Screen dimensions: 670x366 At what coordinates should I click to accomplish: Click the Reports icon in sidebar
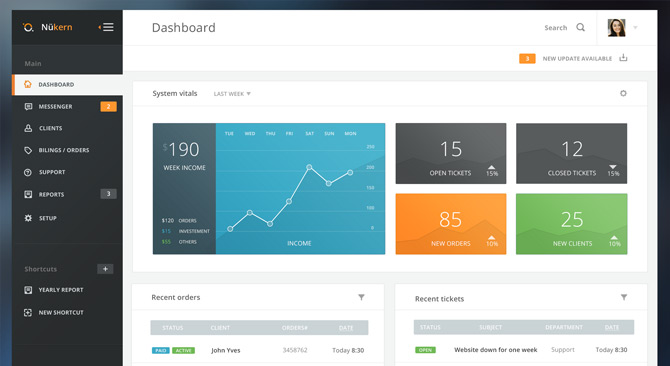(28, 194)
